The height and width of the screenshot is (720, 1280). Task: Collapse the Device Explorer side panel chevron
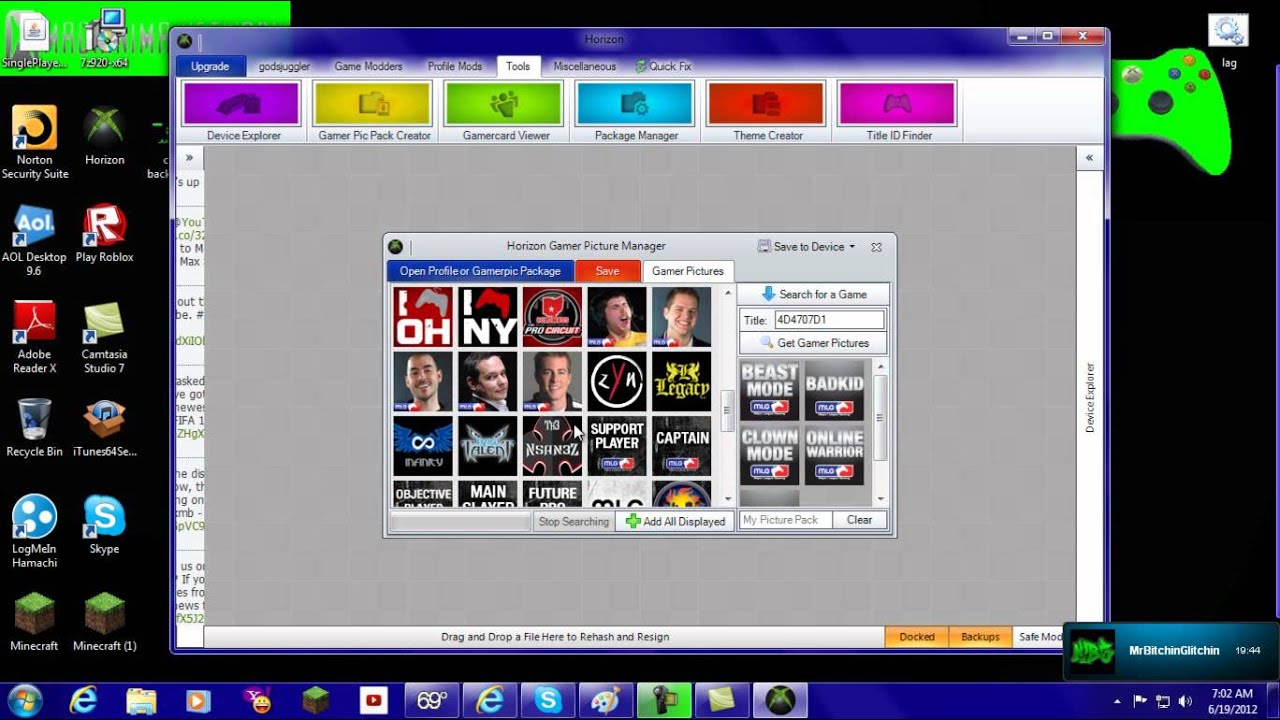click(1089, 157)
